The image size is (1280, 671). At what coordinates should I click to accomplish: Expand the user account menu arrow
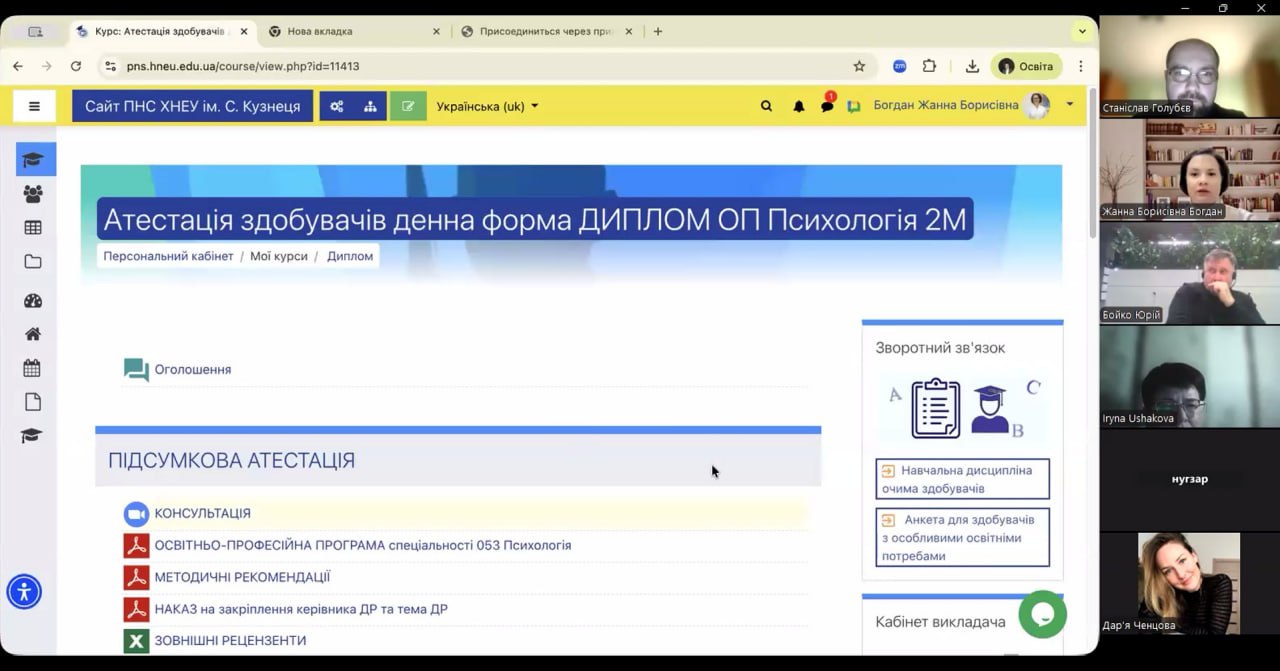coord(1069,104)
